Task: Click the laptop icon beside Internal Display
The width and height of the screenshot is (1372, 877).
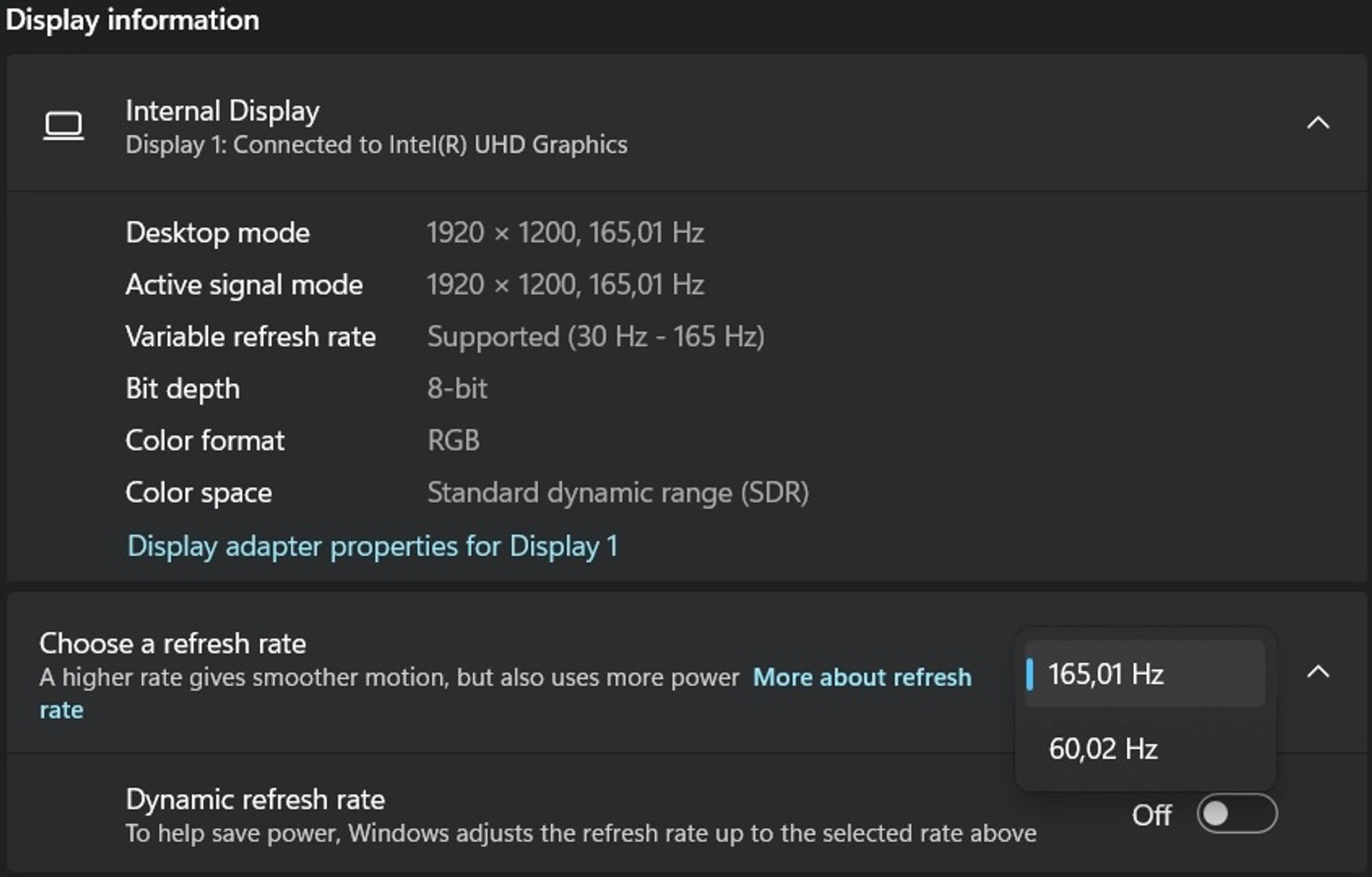Action: point(64,126)
